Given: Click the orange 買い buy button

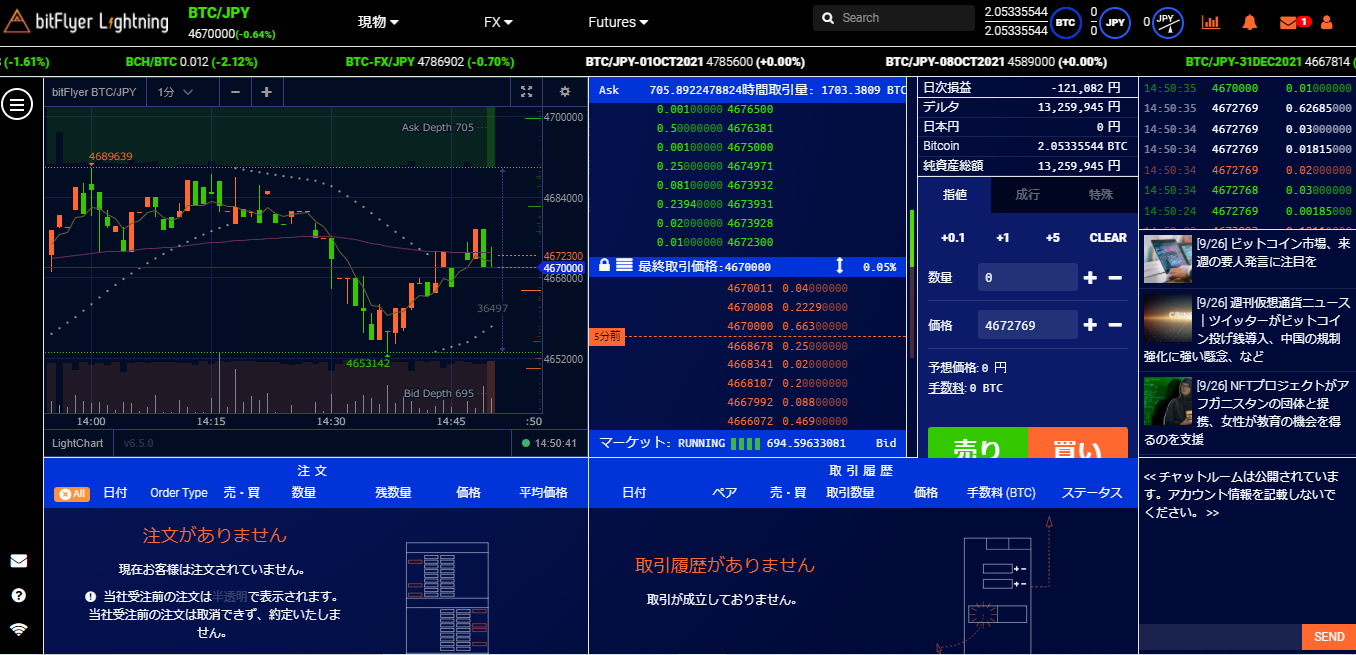Looking at the screenshot, I should [x=1077, y=443].
